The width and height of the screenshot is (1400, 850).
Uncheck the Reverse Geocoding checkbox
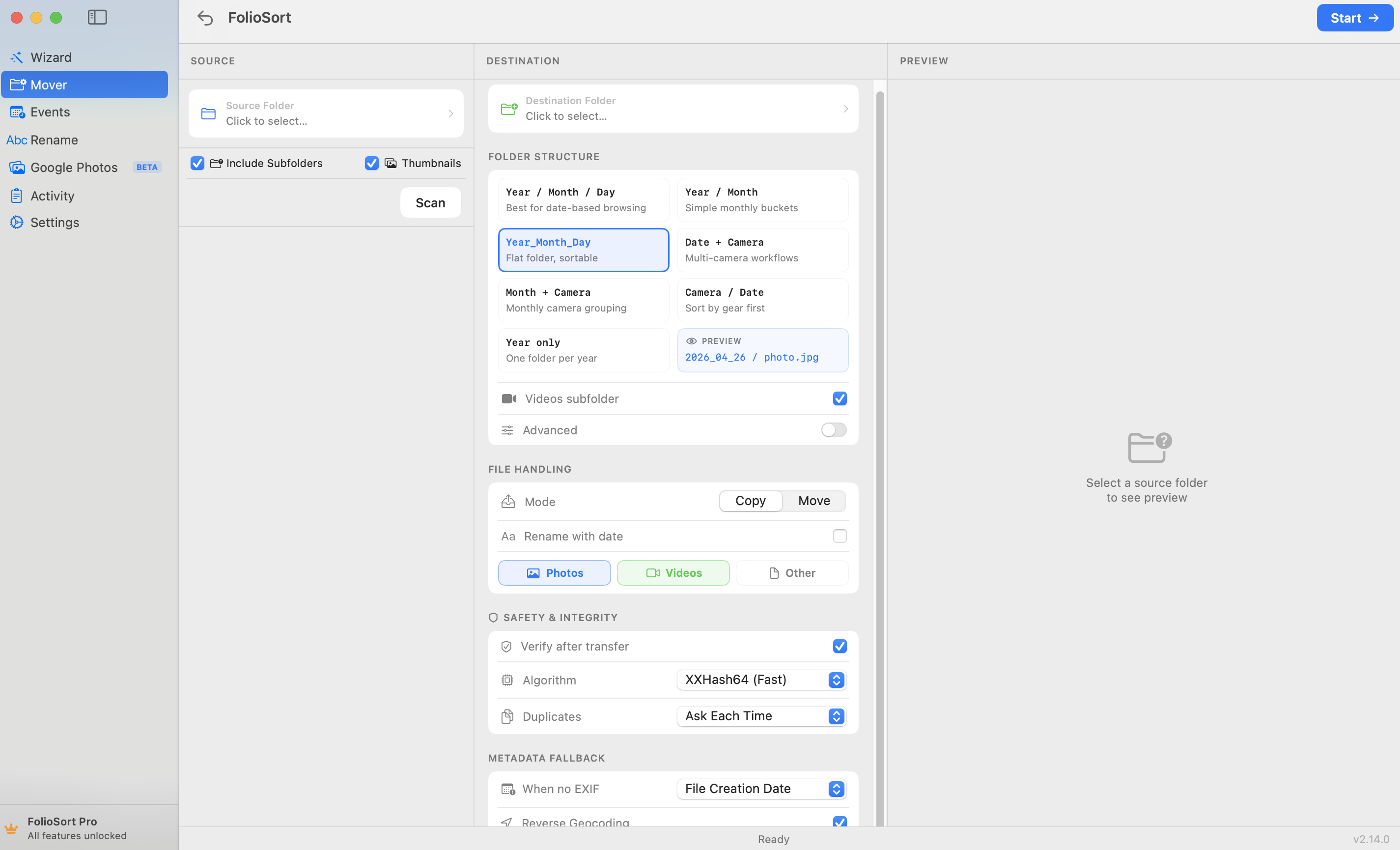tap(840, 822)
